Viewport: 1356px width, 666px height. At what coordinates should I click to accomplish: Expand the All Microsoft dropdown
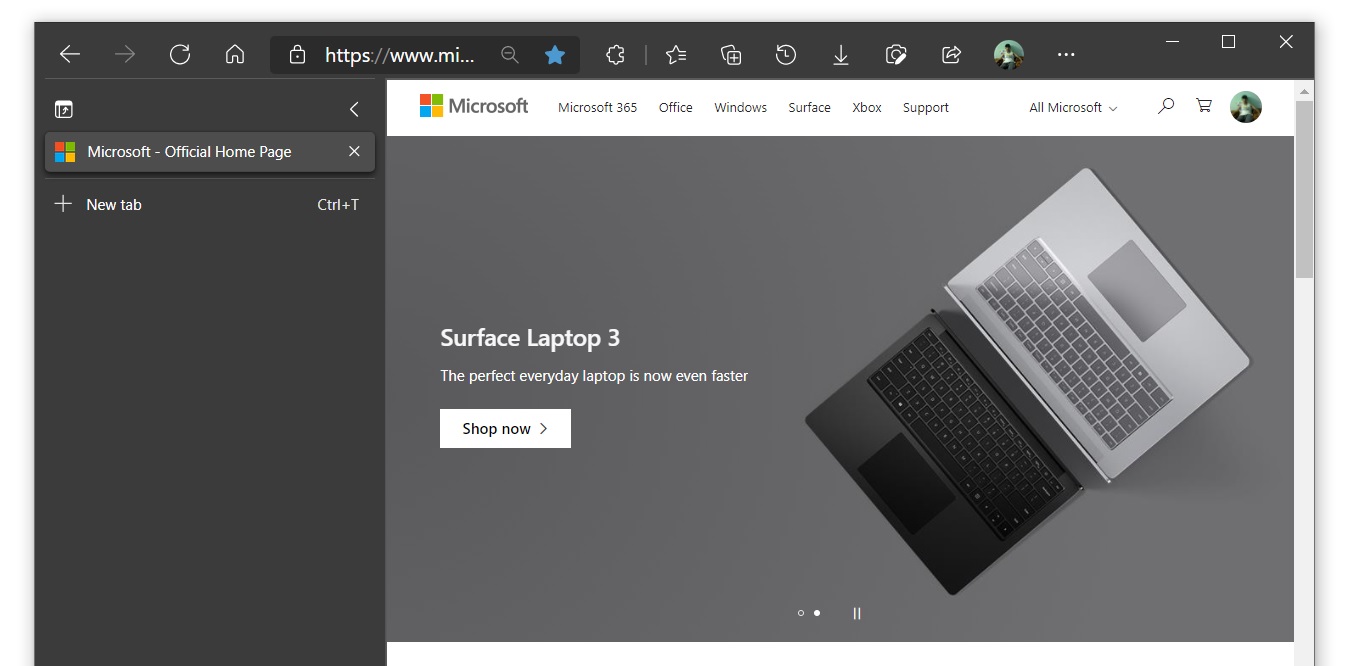[x=1073, y=108]
